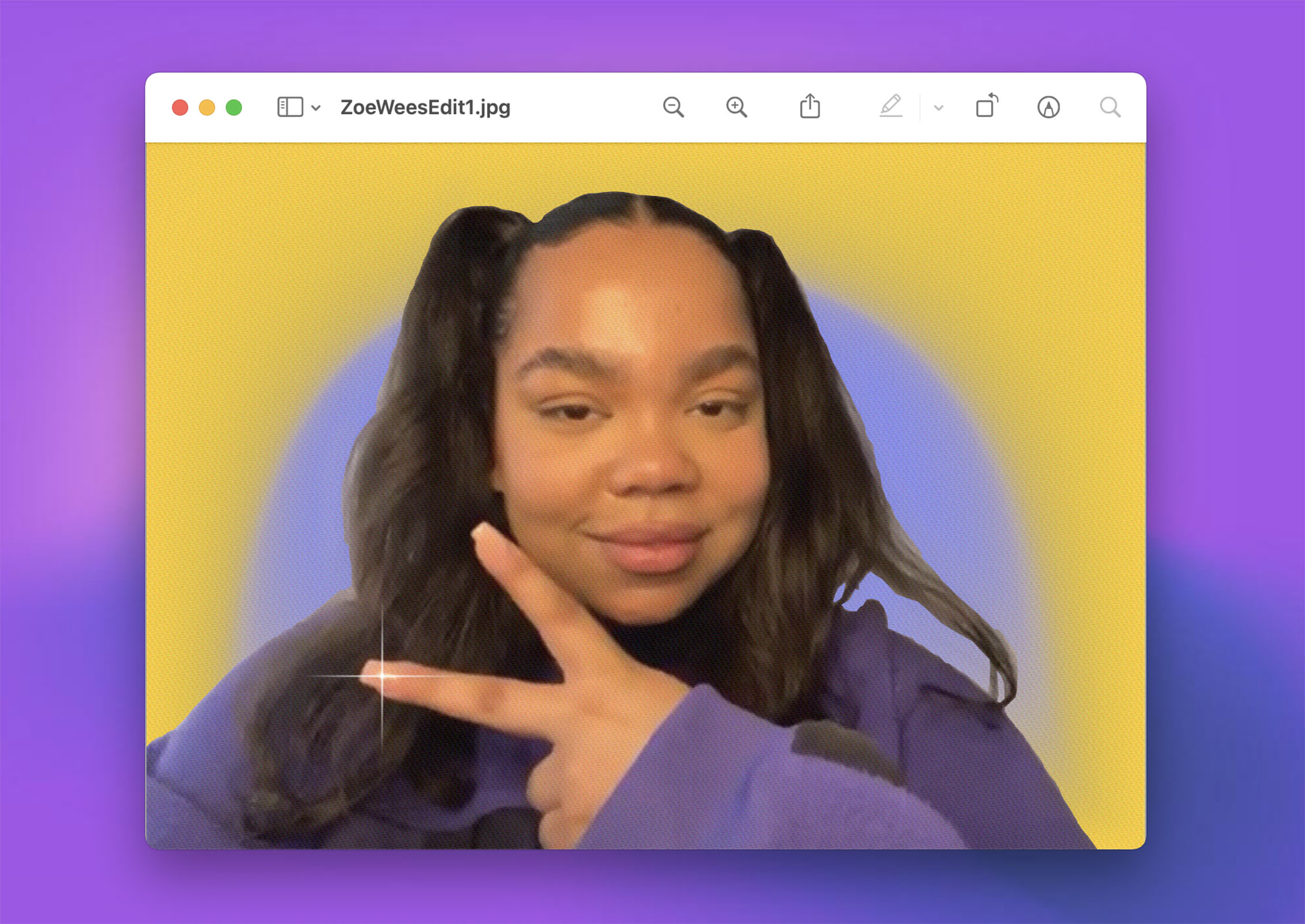Minimize the window with yellow button
Viewport: 1305px width, 924px height.
[x=207, y=108]
